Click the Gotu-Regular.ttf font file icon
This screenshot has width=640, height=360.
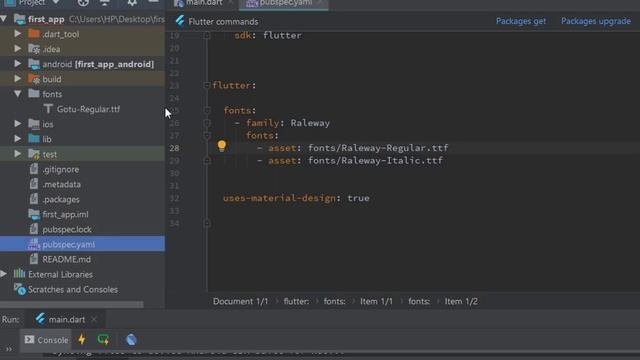click(x=48, y=109)
